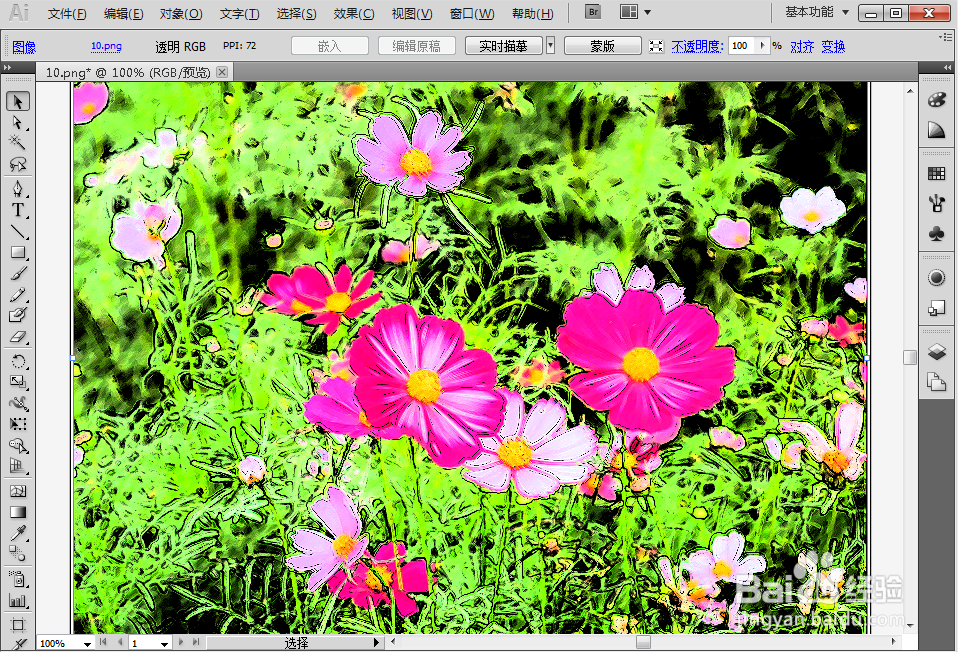This screenshot has width=958, height=652.
Task: Open the Appearance panel circle icon
Action: point(937,277)
